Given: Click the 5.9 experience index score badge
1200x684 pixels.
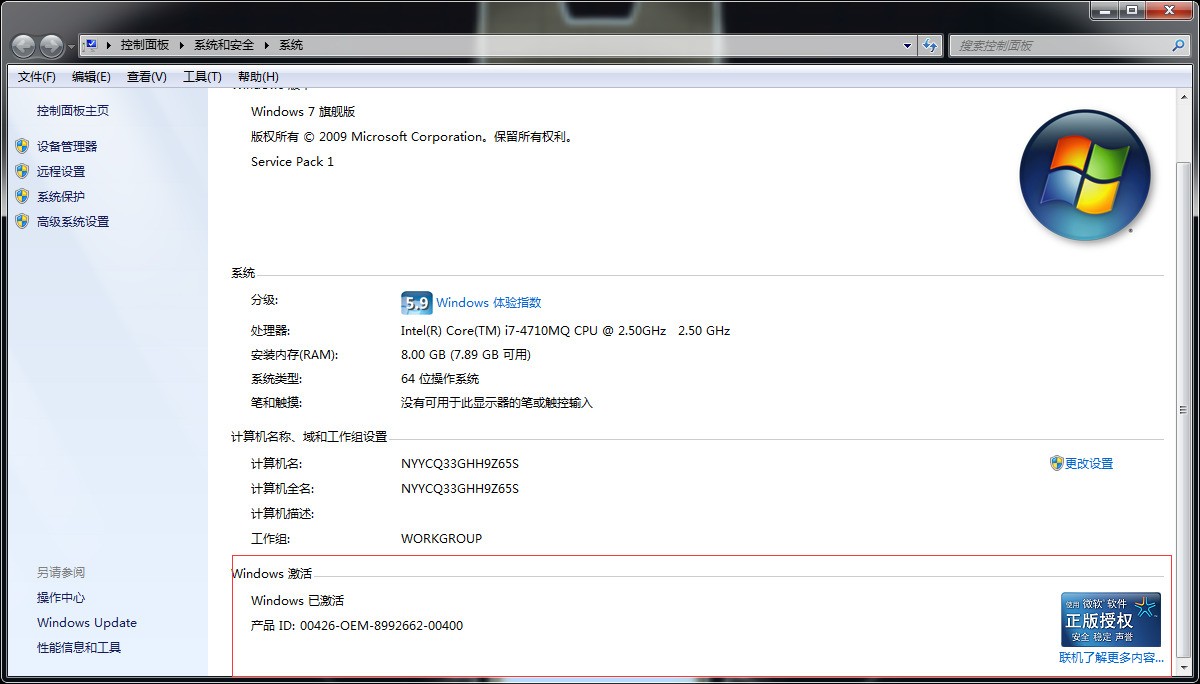Looking at the screenshot, I should pyautogui.click(x=416, y=303).
